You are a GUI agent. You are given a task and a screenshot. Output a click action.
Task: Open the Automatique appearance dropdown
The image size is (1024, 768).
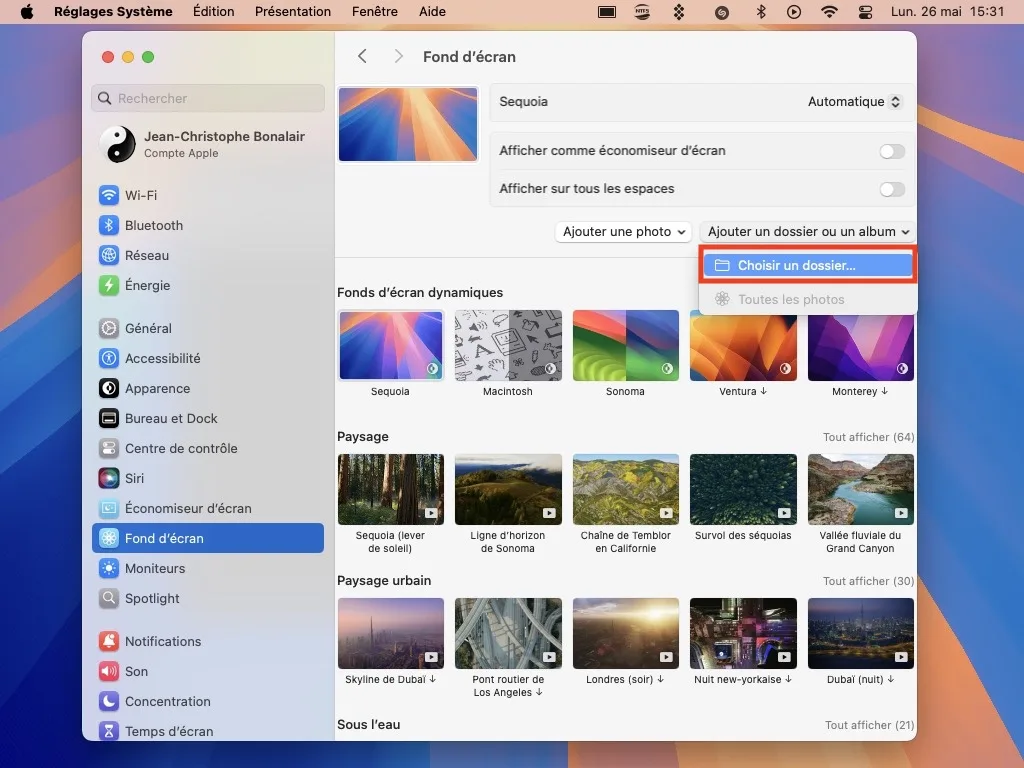tap(854, 102)
